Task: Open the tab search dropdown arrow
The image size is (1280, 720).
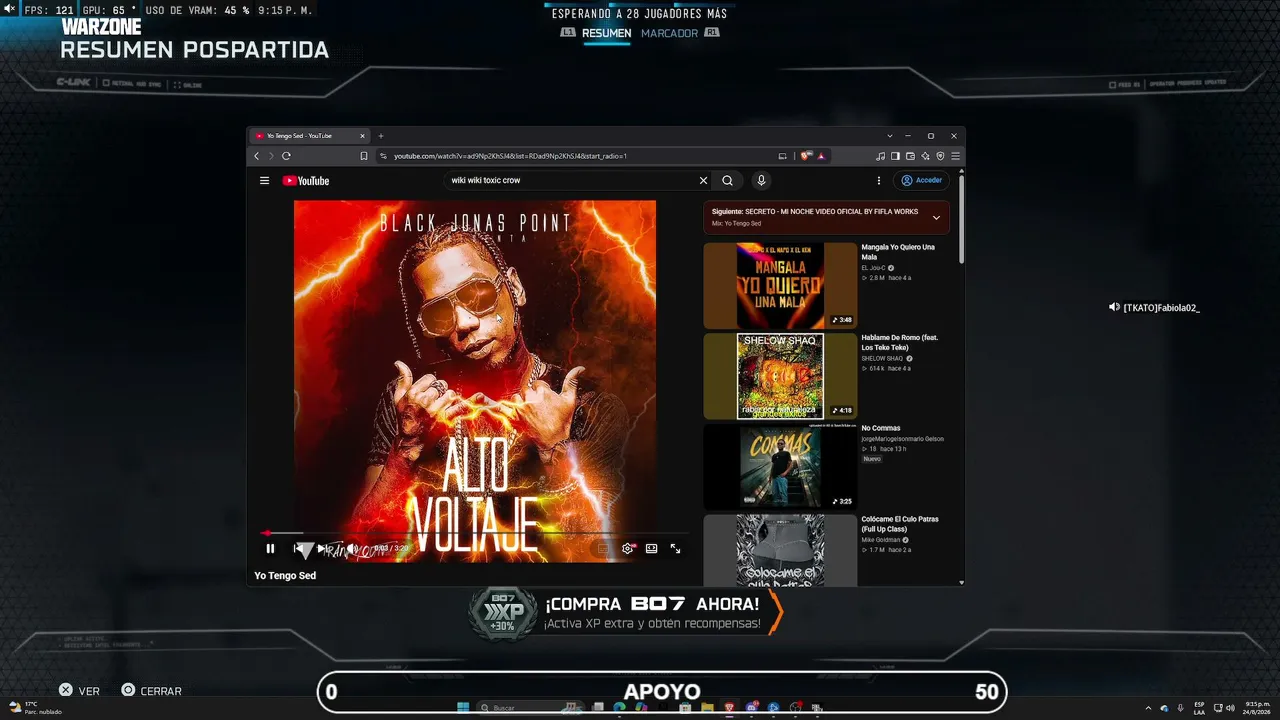Action: (x=890, y=136)
